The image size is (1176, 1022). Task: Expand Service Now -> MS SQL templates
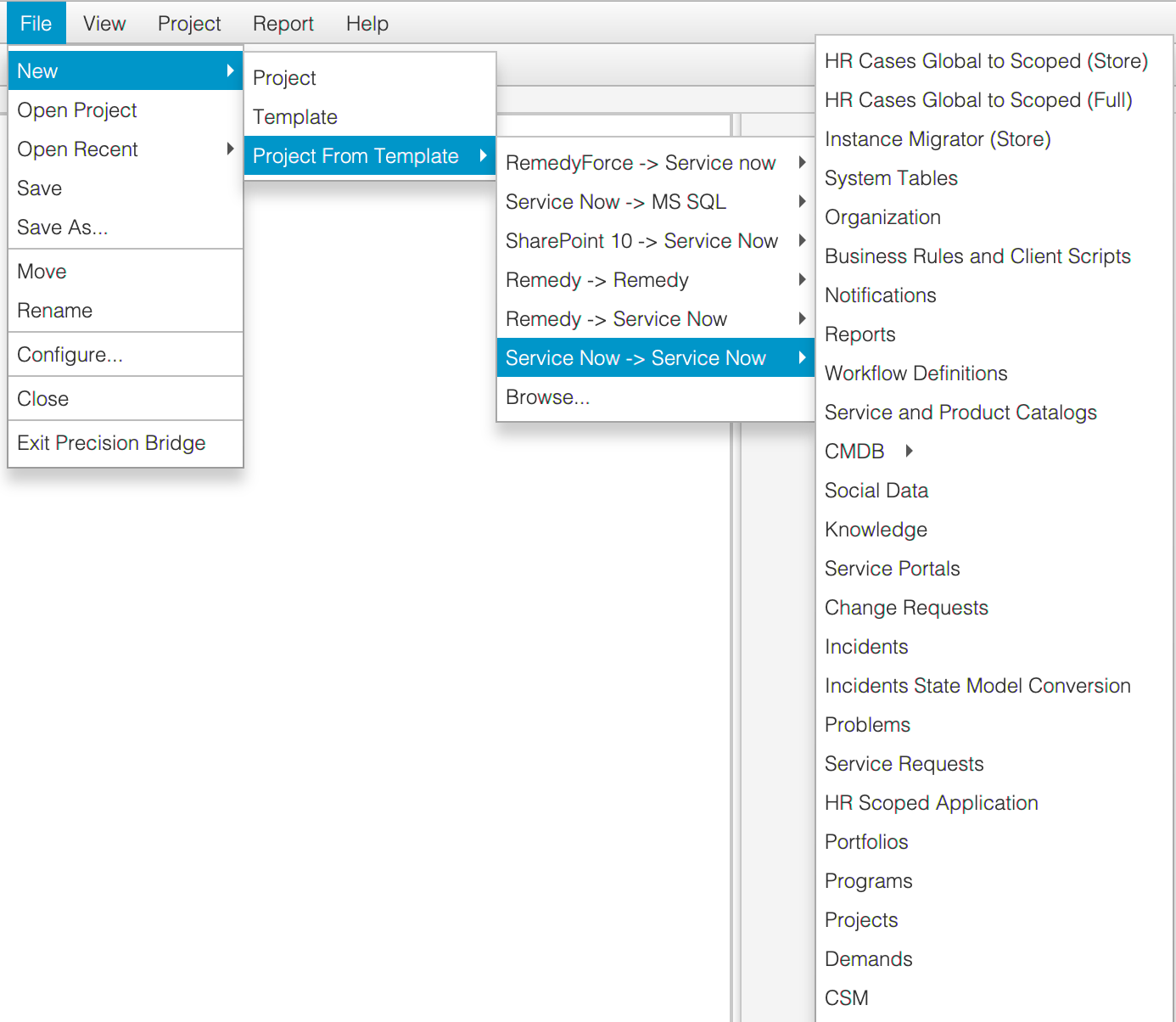[x=656, y=201]
